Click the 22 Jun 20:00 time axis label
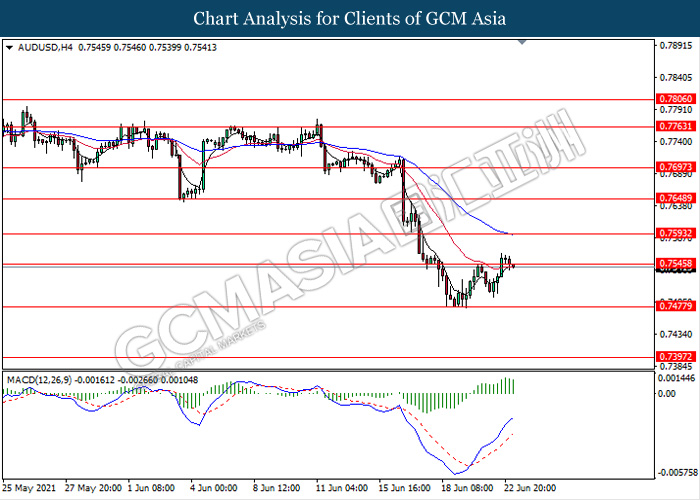 [530, 488]
